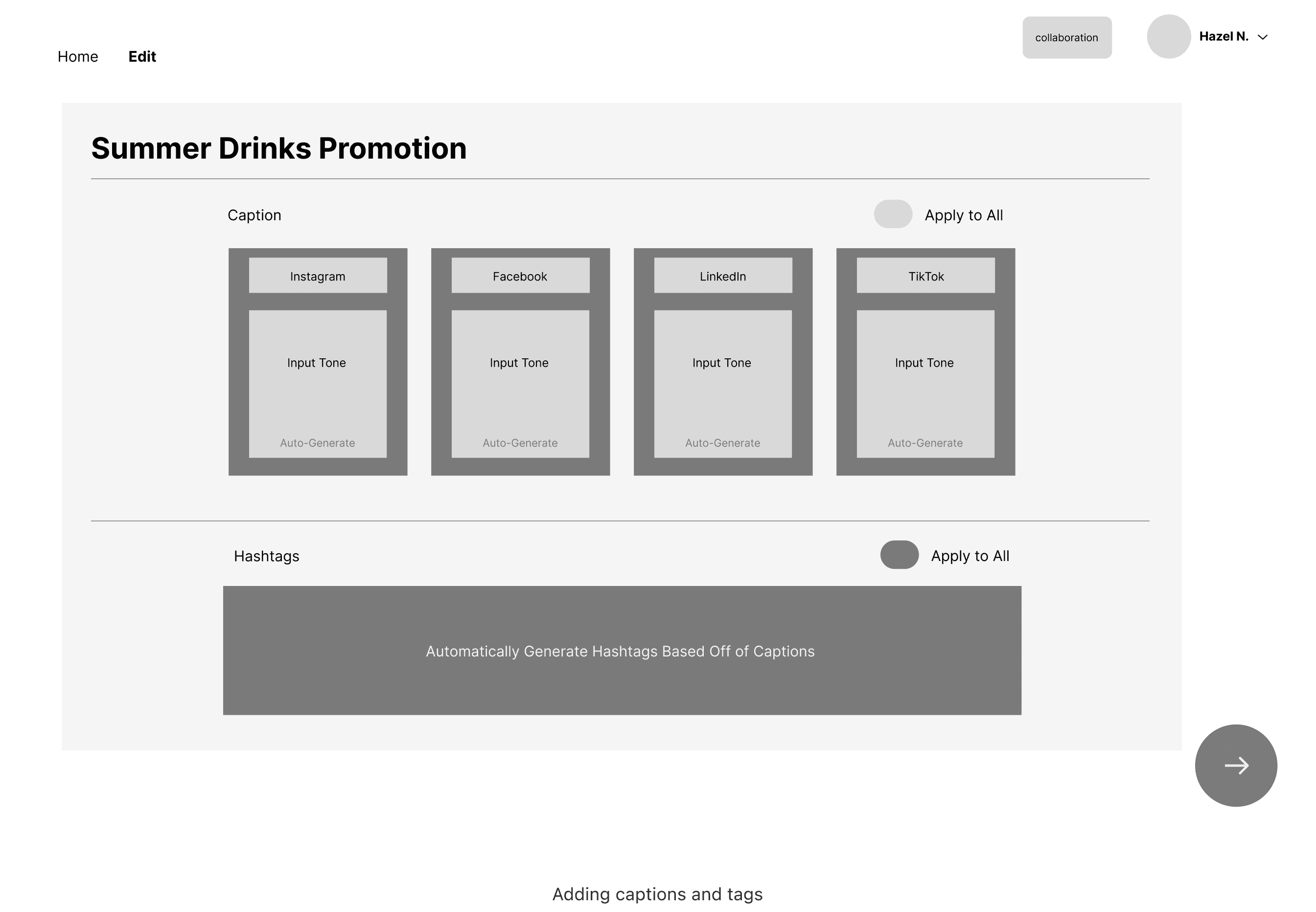Click the user avatar circle
This screenshot has width=1316, height=912.
pyautogui.click(x=1168, y=37)
